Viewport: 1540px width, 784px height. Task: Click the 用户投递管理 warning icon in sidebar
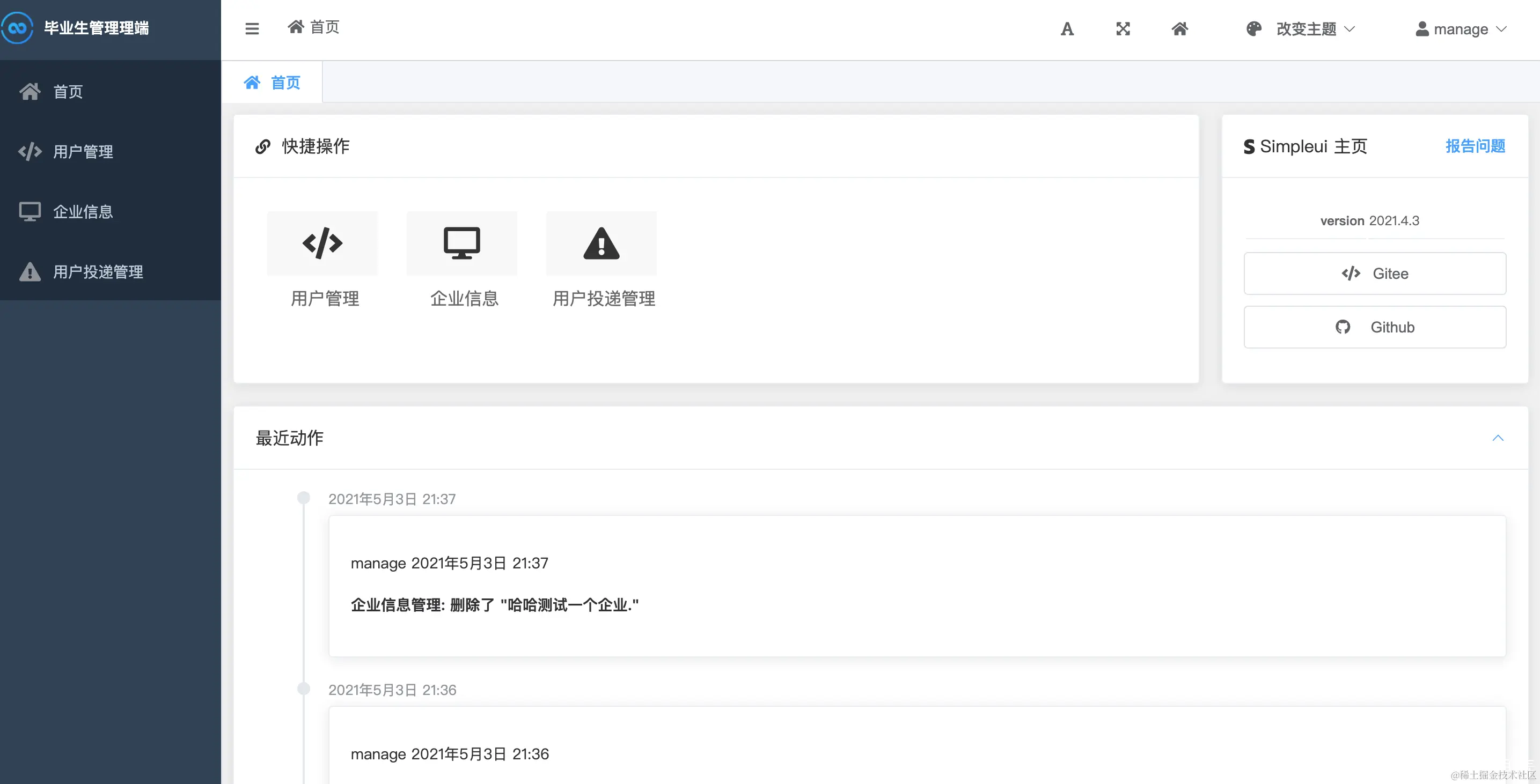coord(30,272)
